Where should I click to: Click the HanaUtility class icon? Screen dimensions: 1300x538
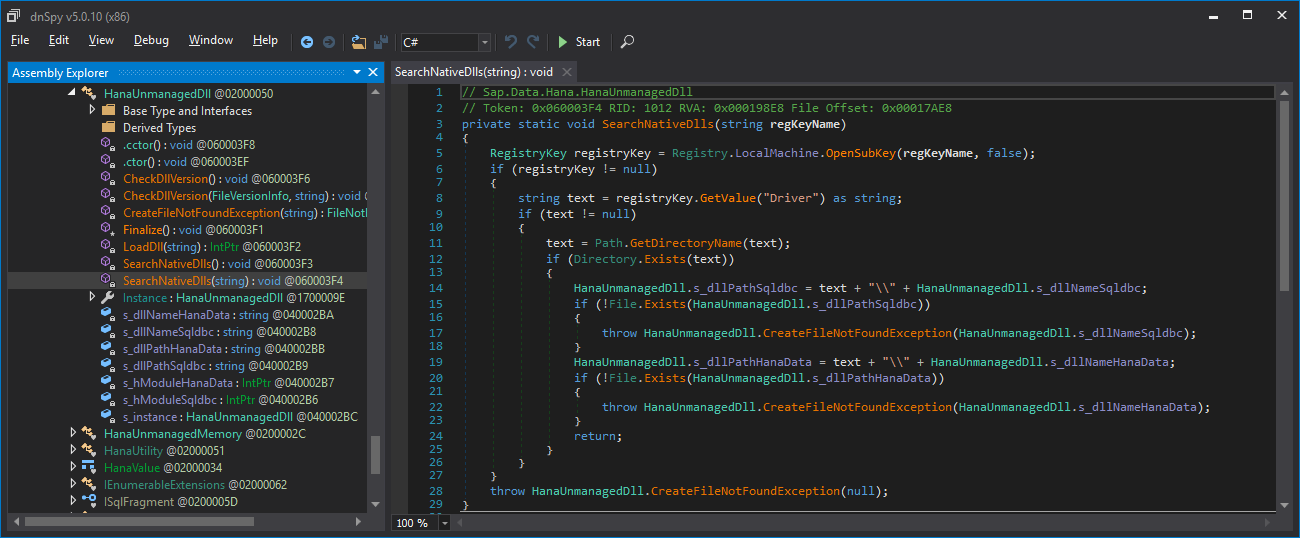click(88, 450)
